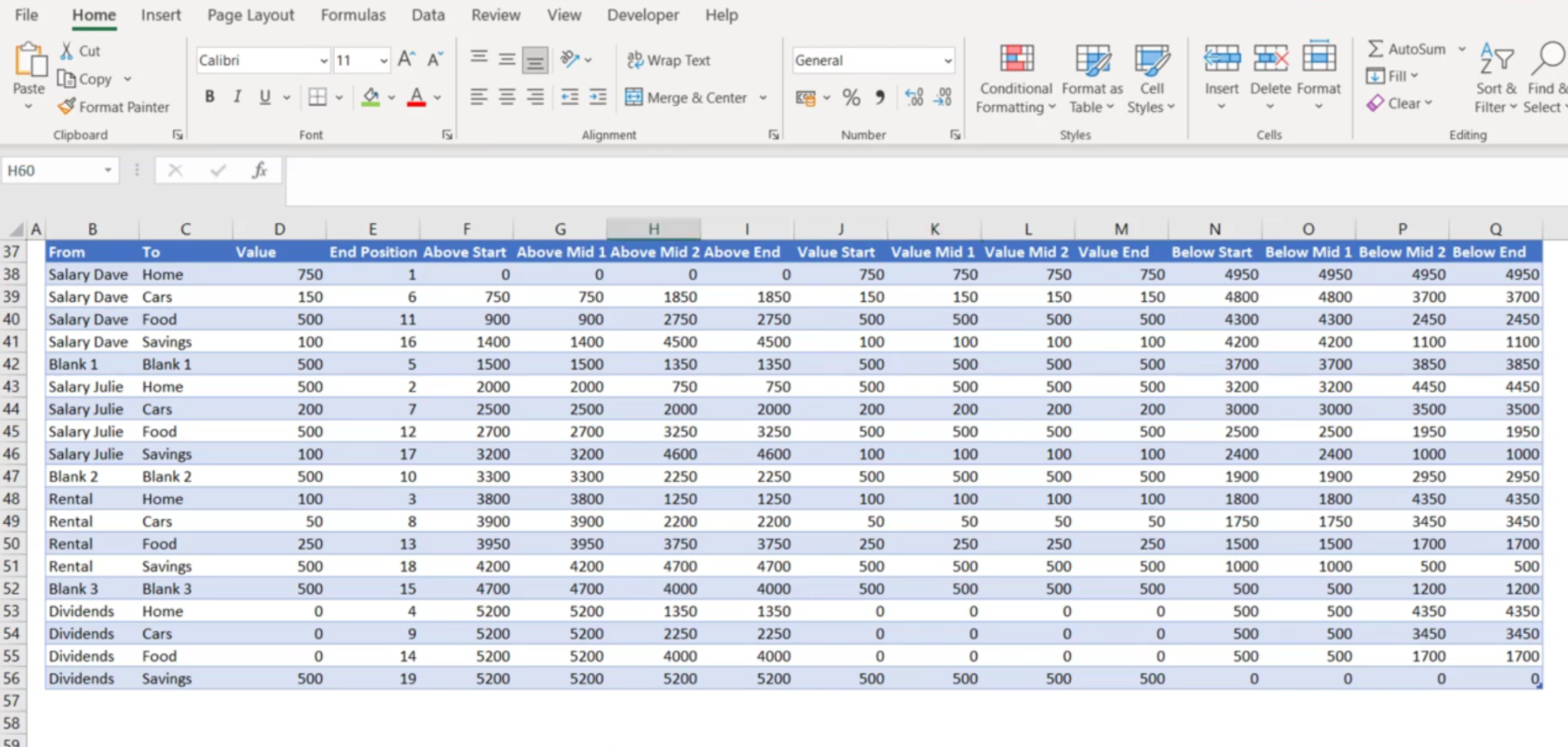Apply cell borders icon
The width and height of the screenshot is (1568, 747).
[317, 97]
